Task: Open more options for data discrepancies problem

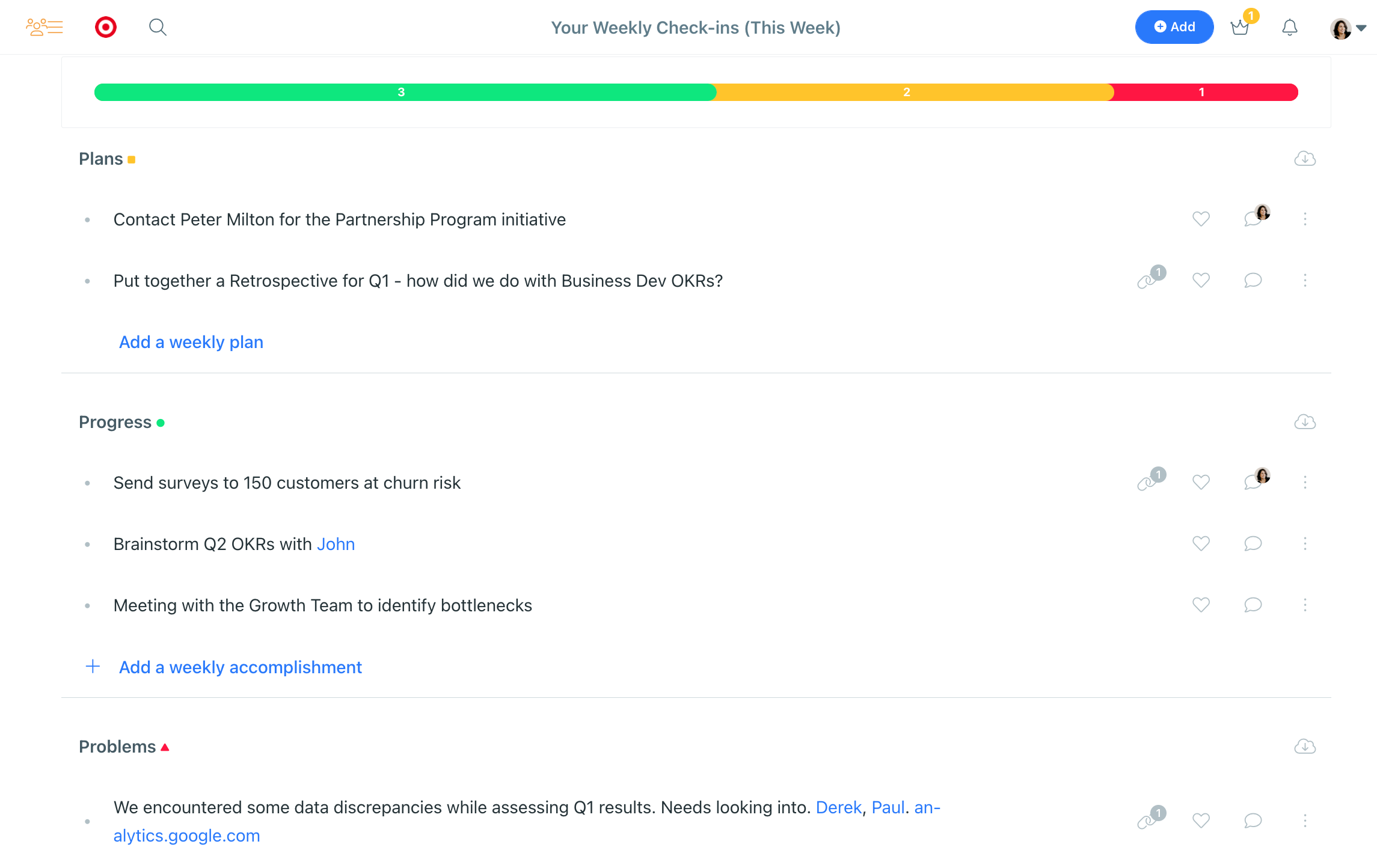Action: coord(1305,821)
